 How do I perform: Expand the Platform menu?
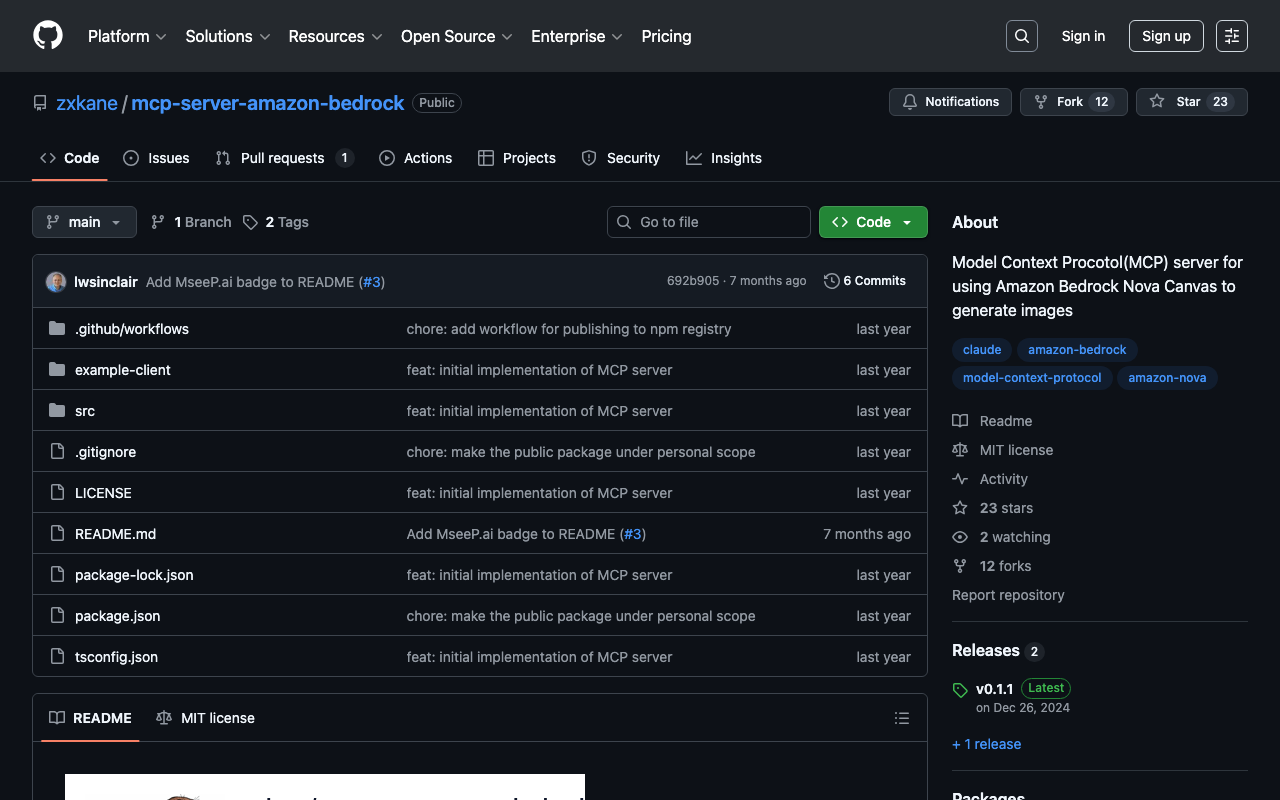click(127, 36)
